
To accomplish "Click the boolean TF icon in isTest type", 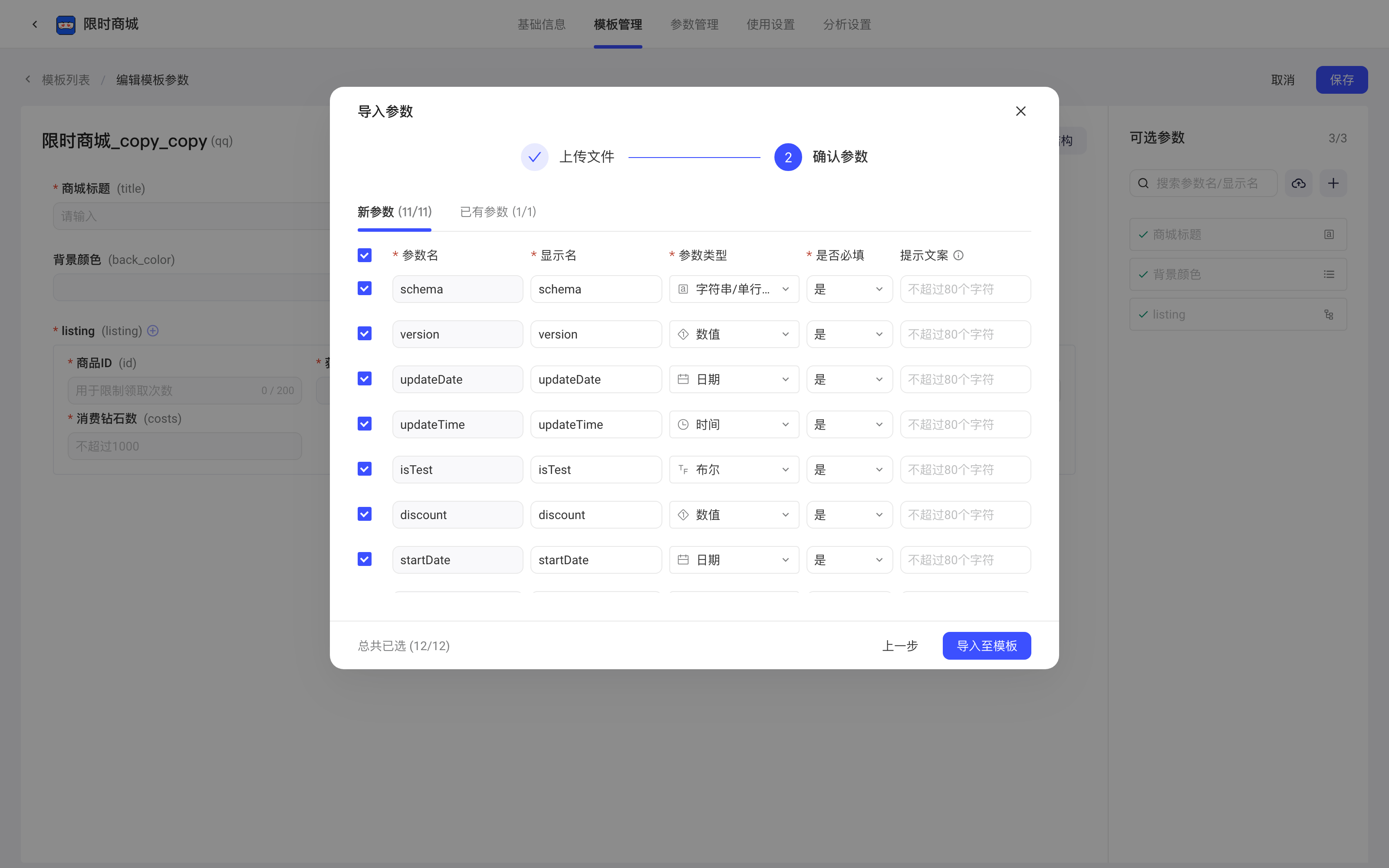I will (x=683, y=470).
